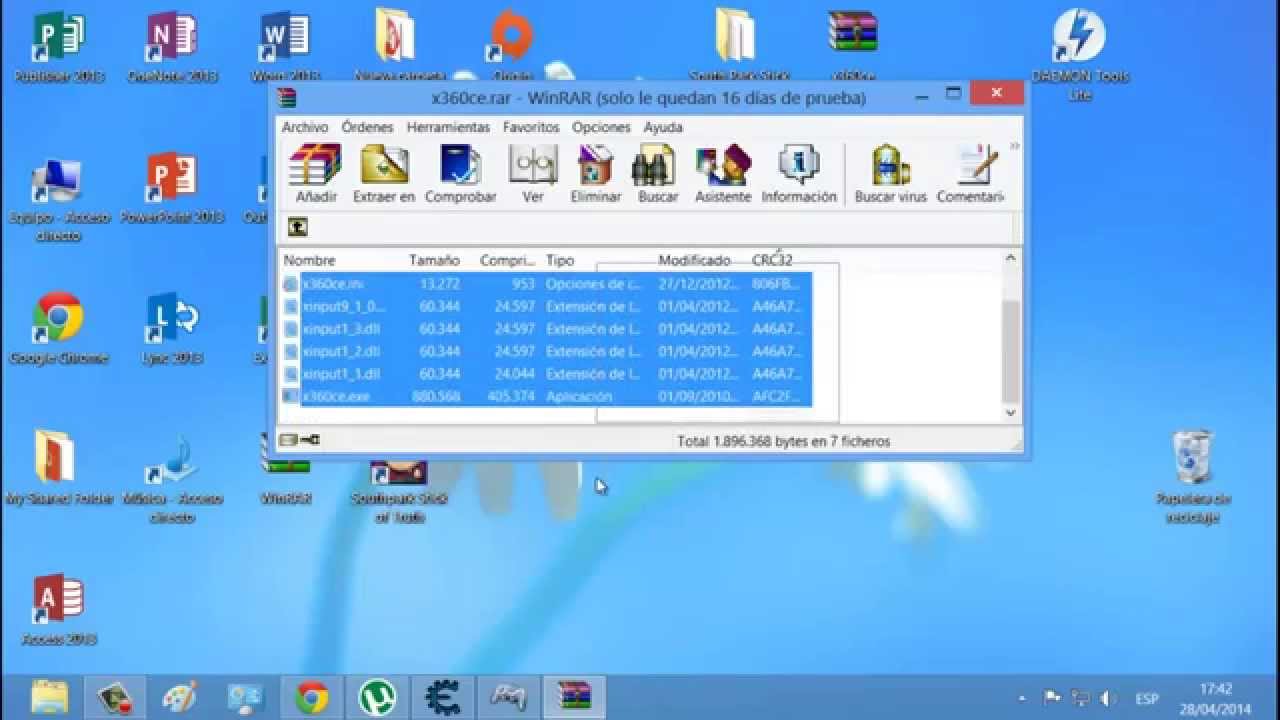Image resolution: width=1280 pixels, height=720 pixels.
Task: Click the Publisher 2013 desktop shortcut
Action: pos(58,46)
